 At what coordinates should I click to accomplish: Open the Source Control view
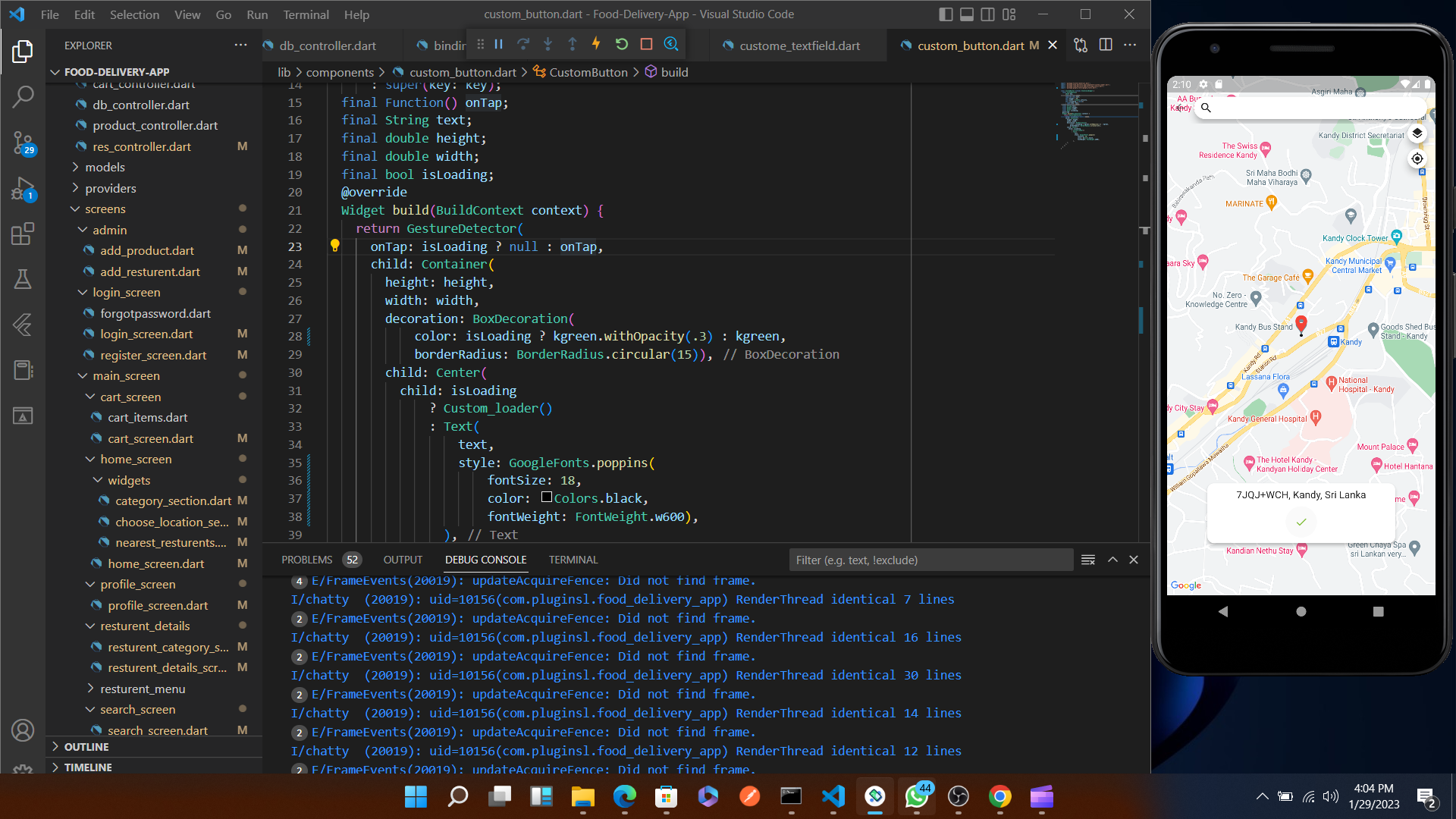pyautogui.click(x=22, y=143)
